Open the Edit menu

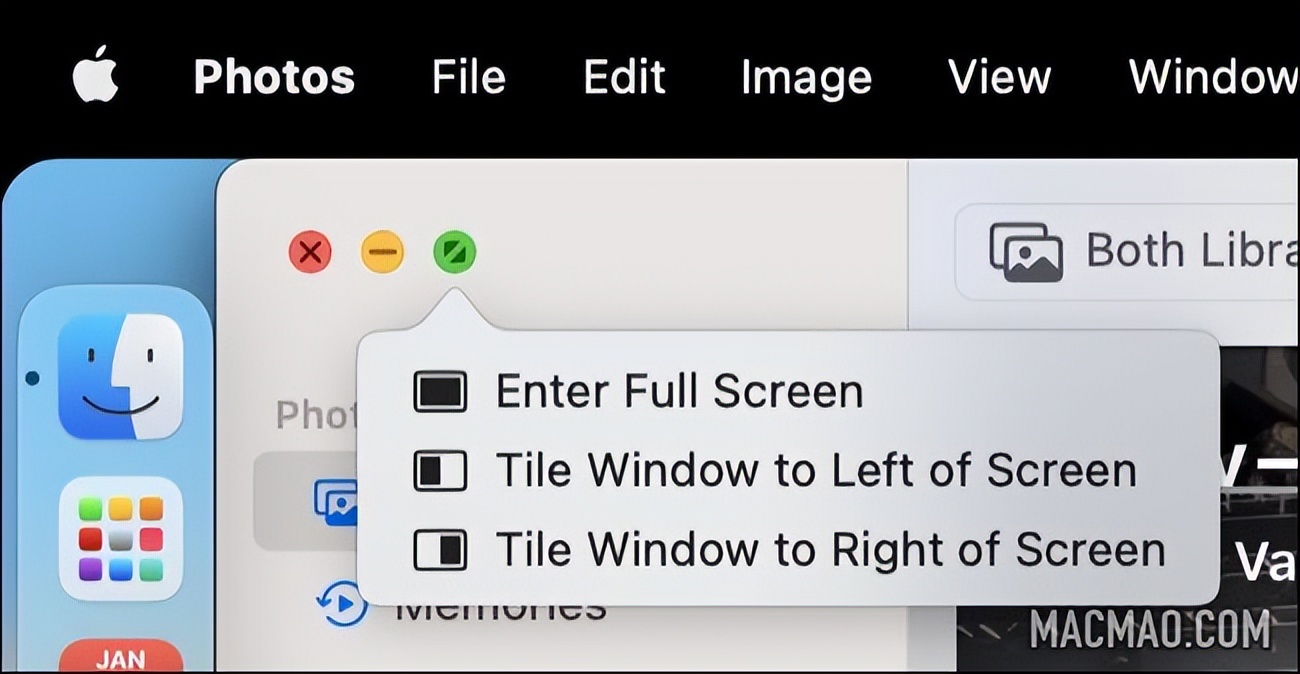tap(624, 77)
